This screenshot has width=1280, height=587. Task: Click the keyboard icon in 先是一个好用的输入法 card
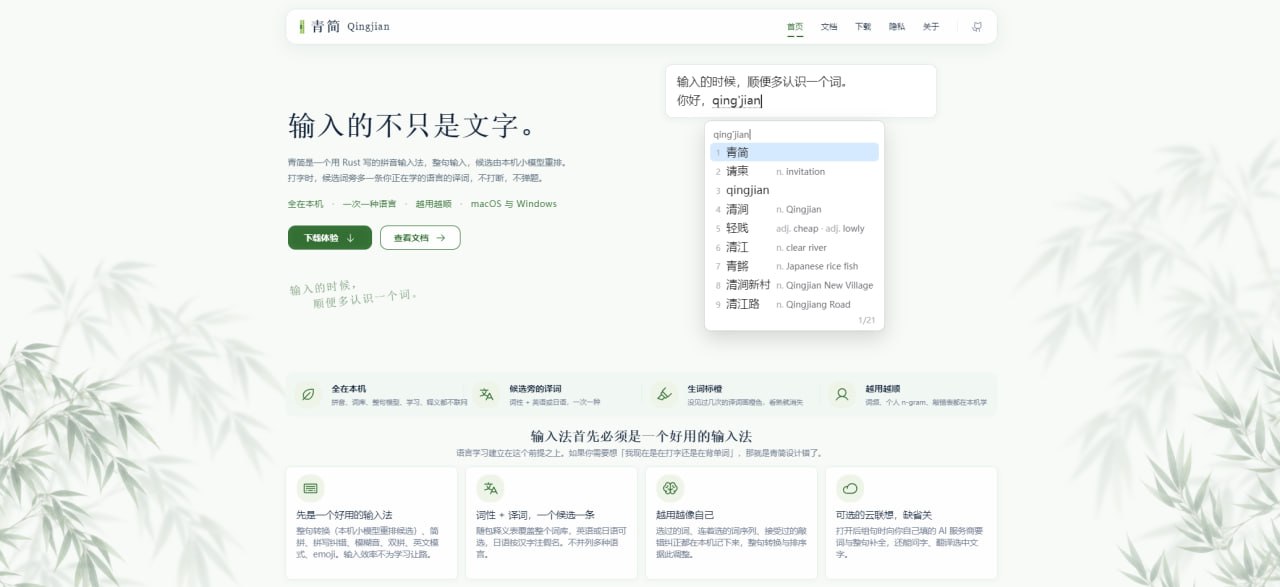(310, 488)
